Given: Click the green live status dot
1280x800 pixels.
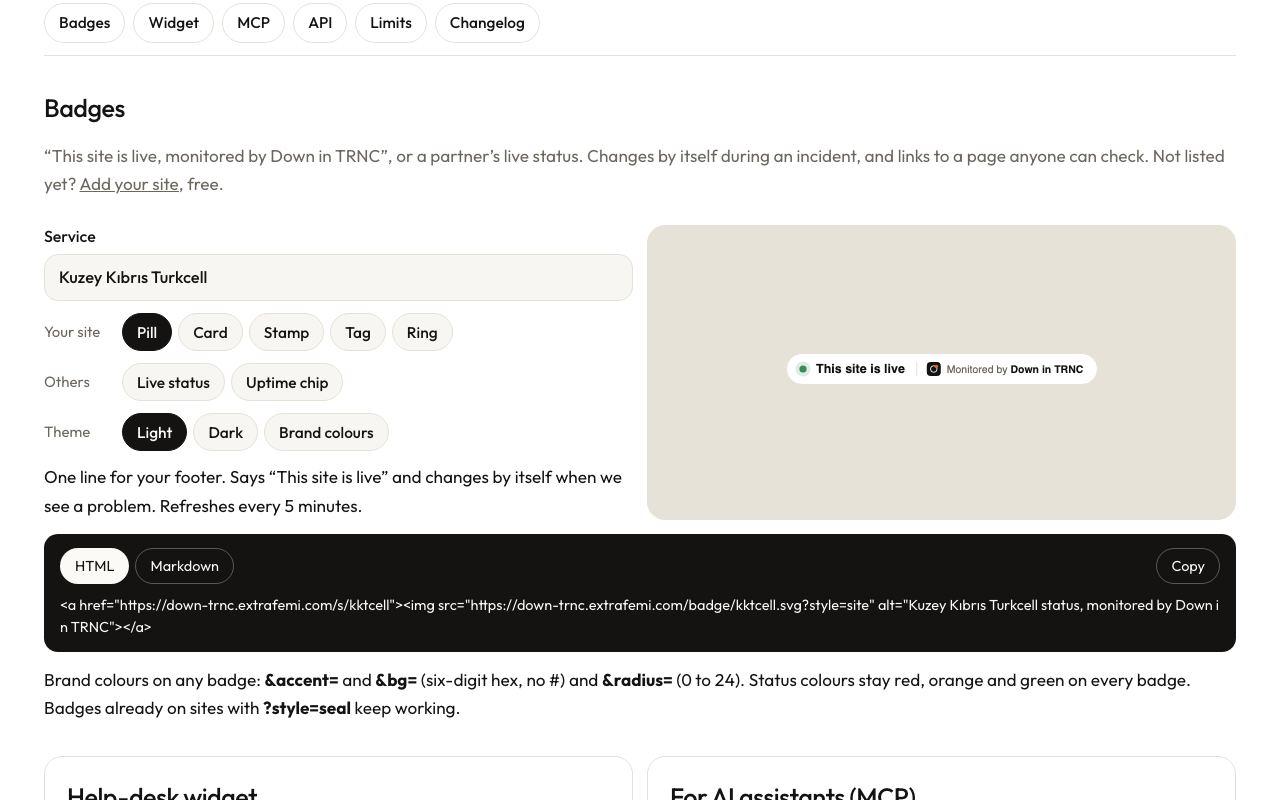Looking at the screenshot, I should tap(802, 369).
